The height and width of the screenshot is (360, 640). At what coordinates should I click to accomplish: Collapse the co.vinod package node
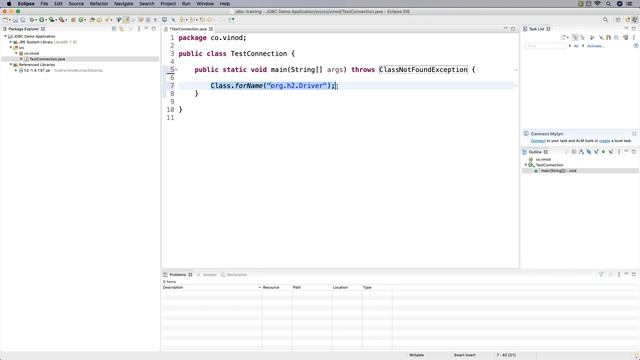(16, 53)
